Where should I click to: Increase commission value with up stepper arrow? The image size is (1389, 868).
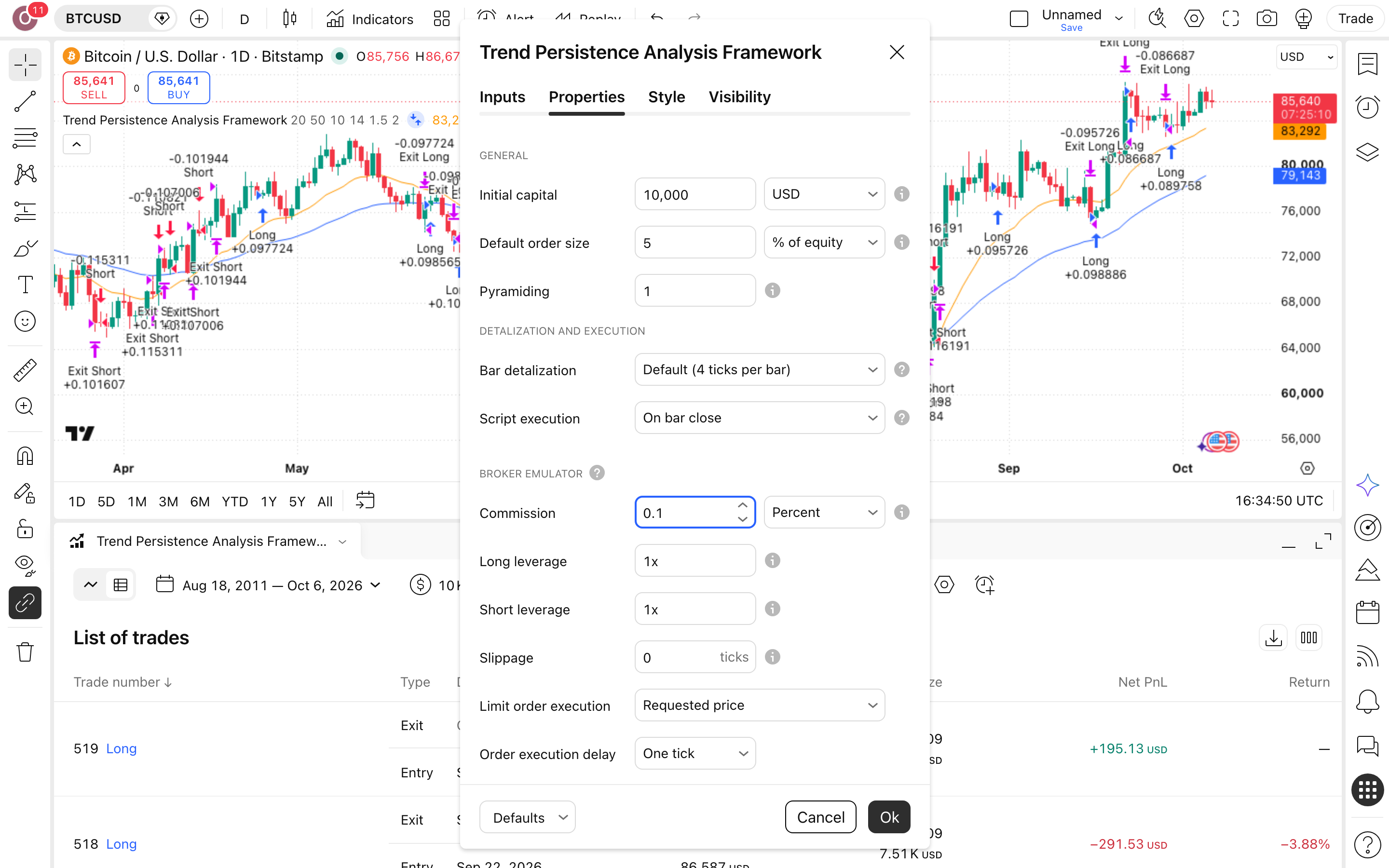coord(742,505)
